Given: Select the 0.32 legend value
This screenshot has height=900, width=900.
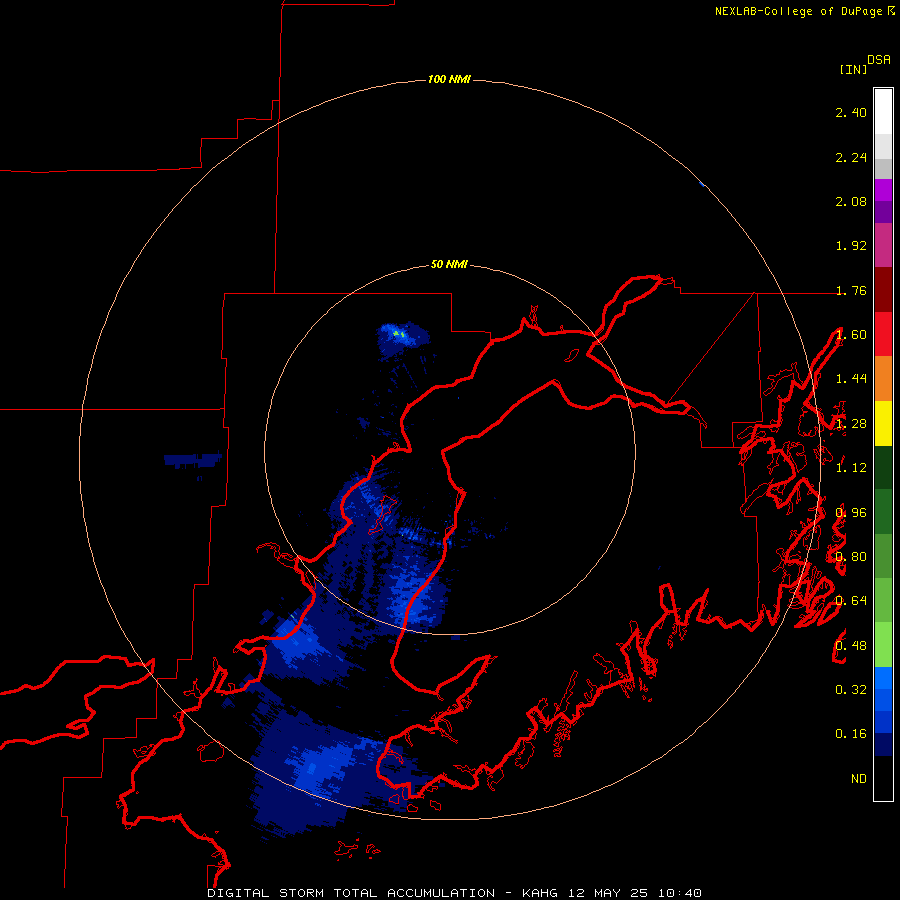Looking at the screenshot, I should click(851, 689).
